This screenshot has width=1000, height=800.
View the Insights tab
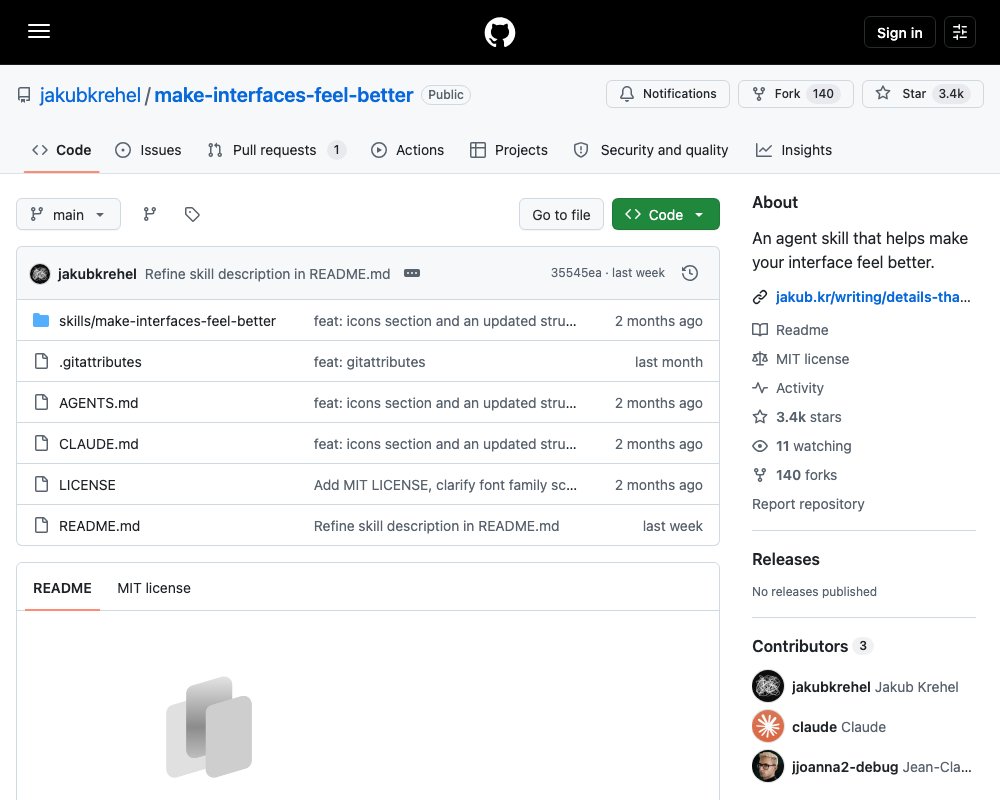(794, 150)
